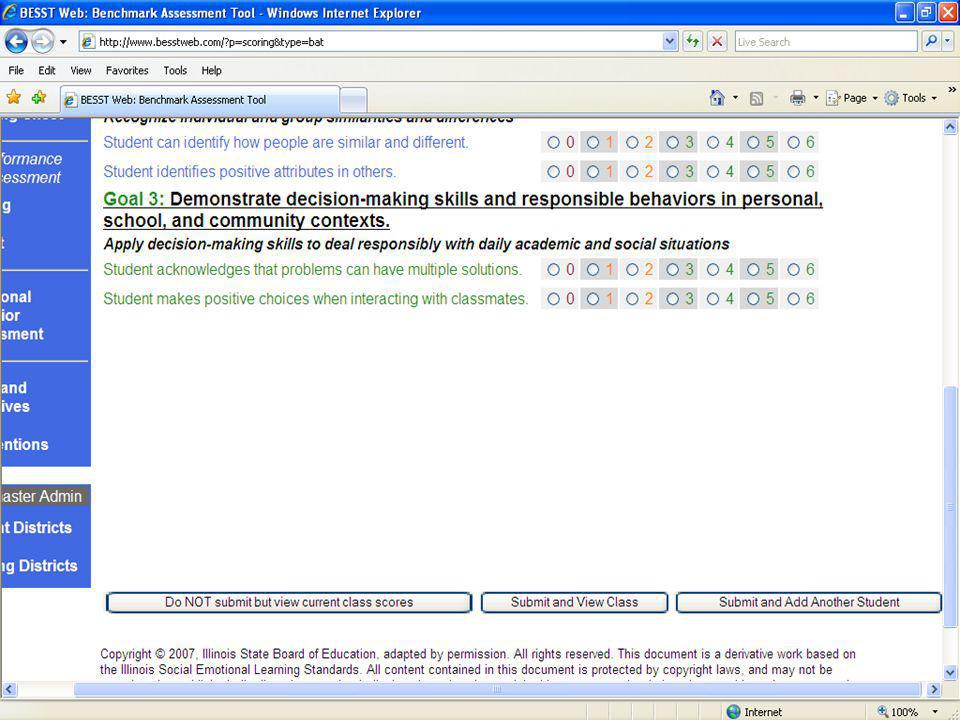Image resolution: width=960 pixels, height=720 pixels.
Task: Select score 4 for multiple solutions row
Action: (713, 269)
